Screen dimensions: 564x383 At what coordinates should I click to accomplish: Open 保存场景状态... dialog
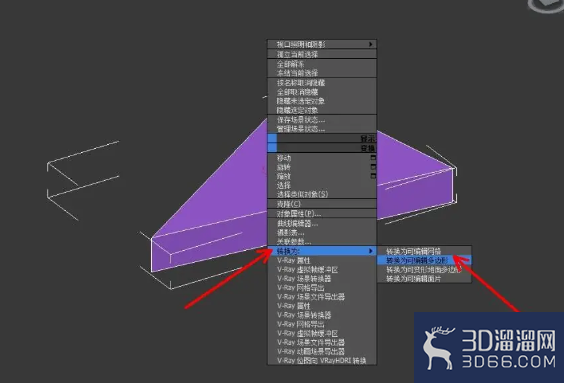click(322, 120)
